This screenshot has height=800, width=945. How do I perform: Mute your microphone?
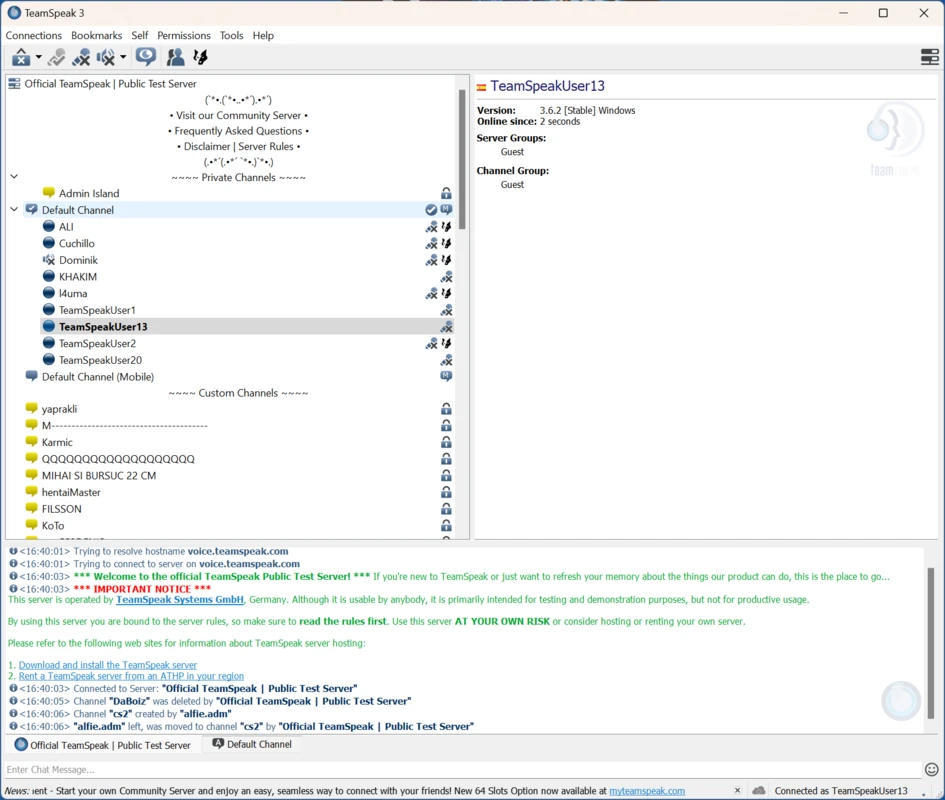[x=82, y=57]
